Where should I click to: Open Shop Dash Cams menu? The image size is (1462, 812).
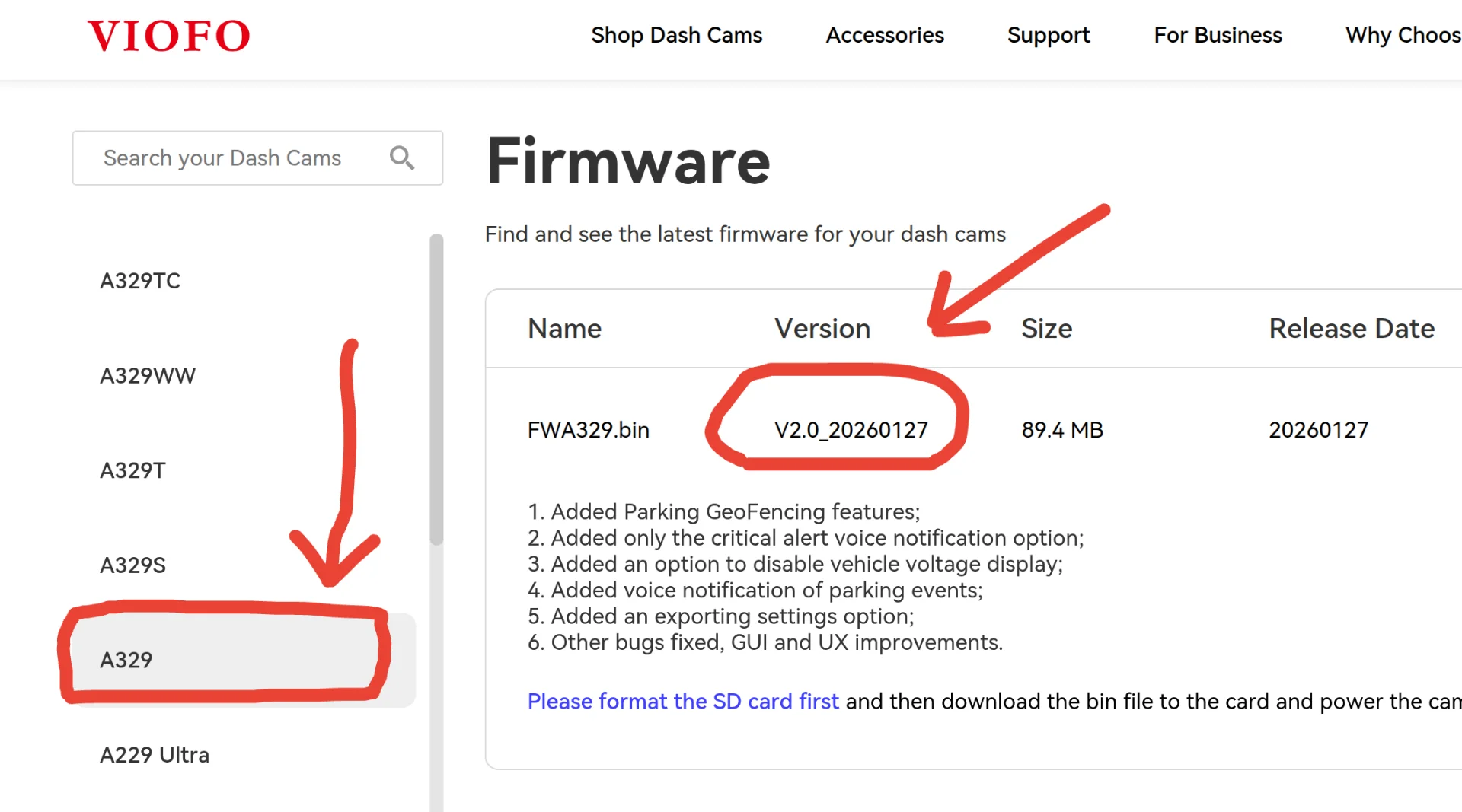(x=676, y=35)
